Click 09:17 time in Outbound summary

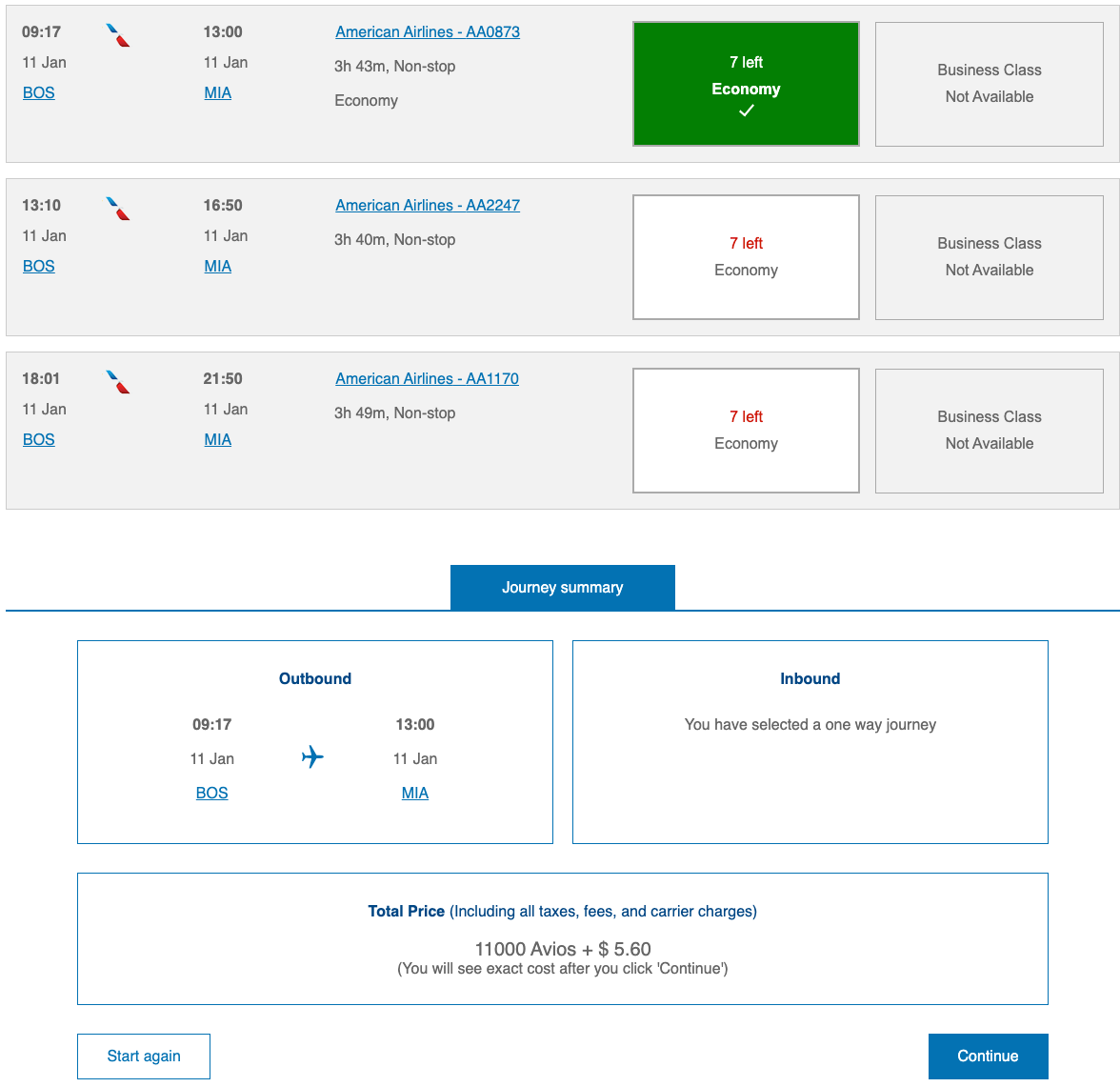[x=212, y=725]
